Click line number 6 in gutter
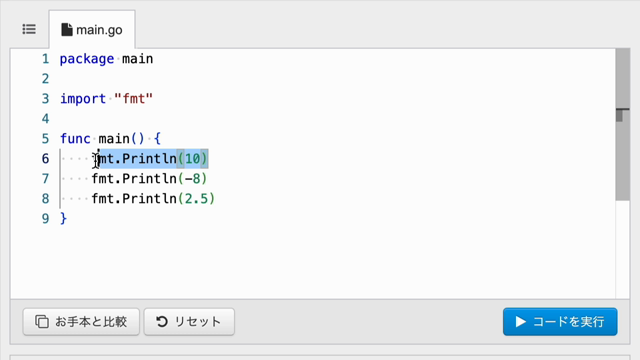This screenshot has width=640, height=360. (x=45, y=159)
